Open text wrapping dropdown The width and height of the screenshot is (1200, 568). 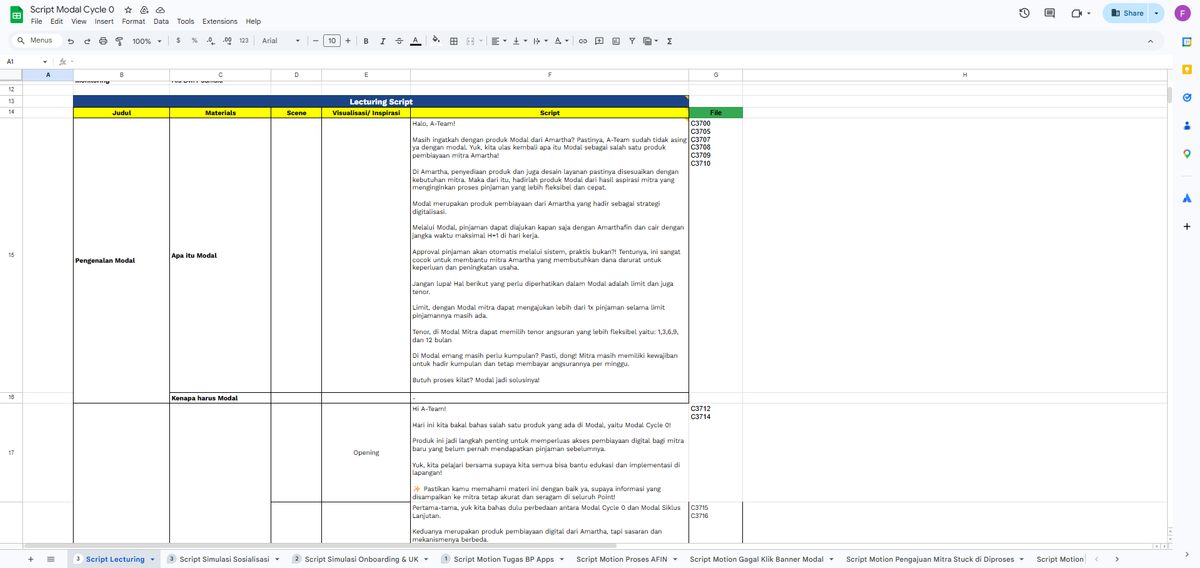tap(540, 41)
